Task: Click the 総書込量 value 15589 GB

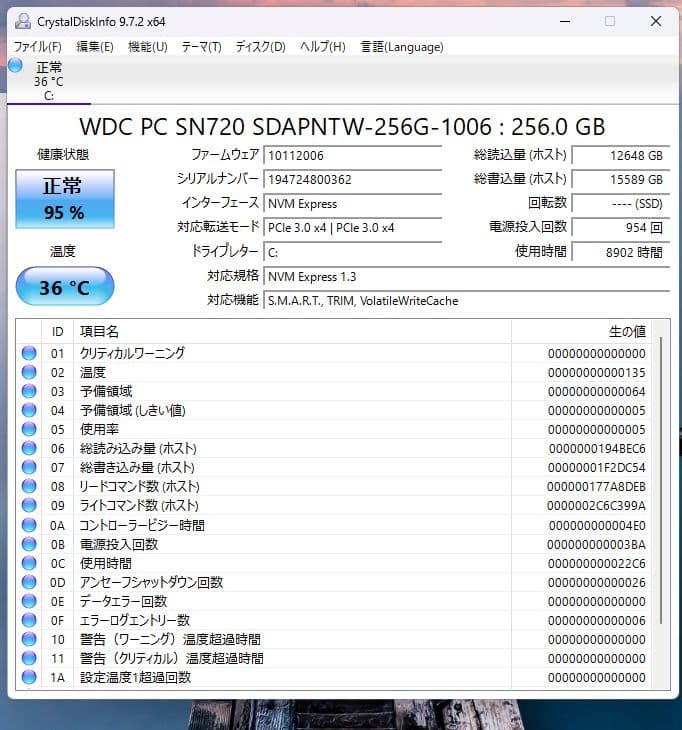Action: (x=621, y=180)
